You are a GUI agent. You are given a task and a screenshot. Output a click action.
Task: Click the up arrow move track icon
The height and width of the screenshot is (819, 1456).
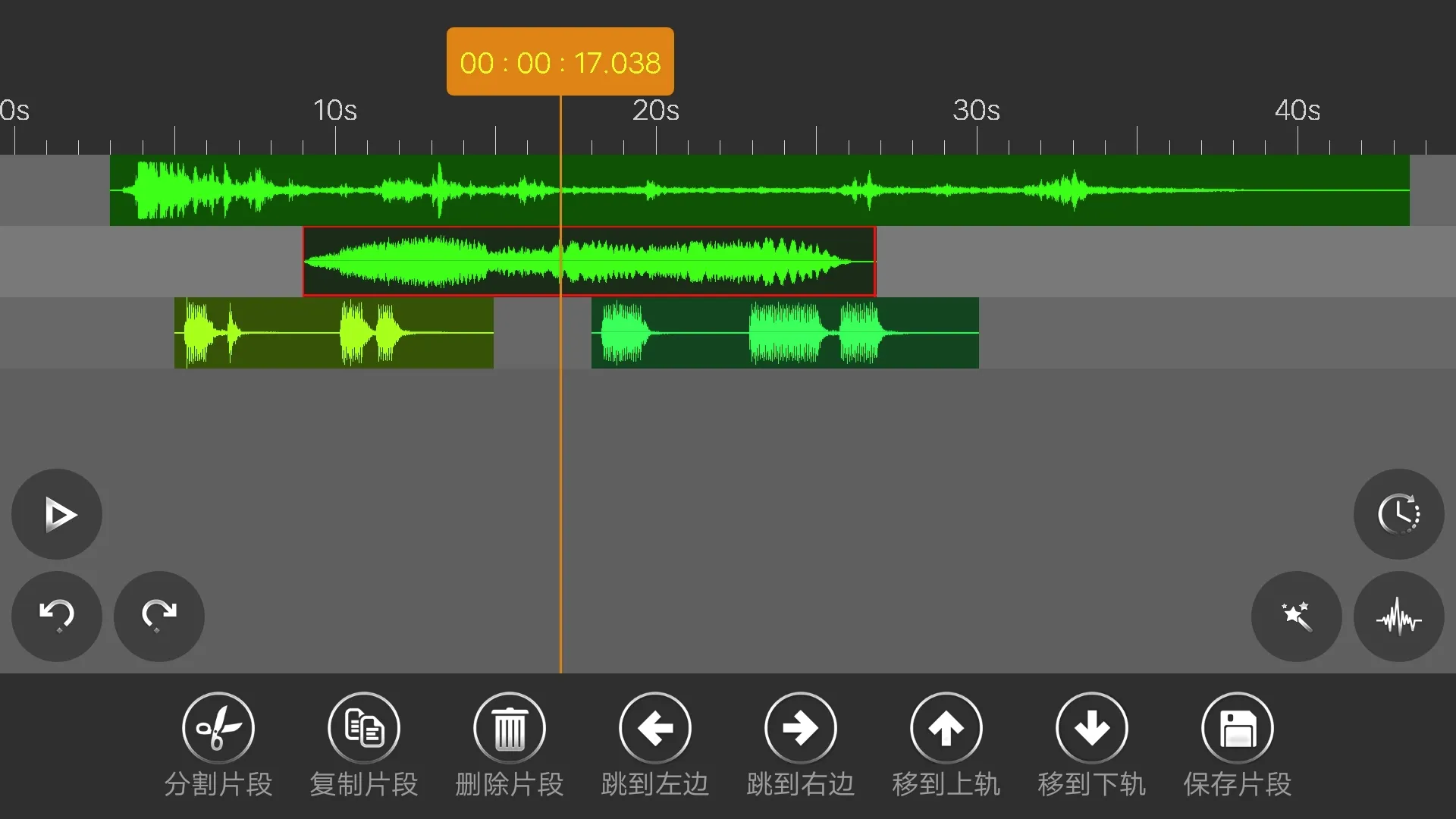[946, 728]
